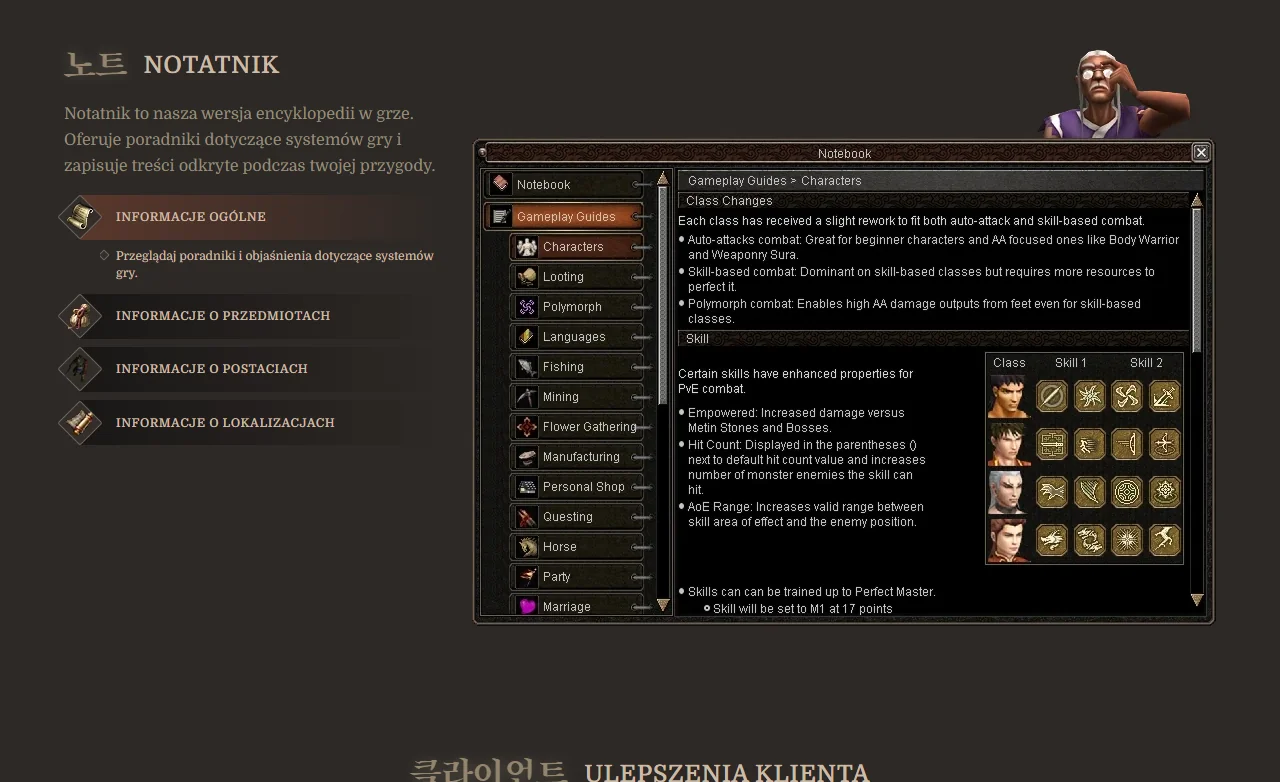Click the bow above circle skill icon
The image size is (1280, 782).
click(x=1165, y=444)
